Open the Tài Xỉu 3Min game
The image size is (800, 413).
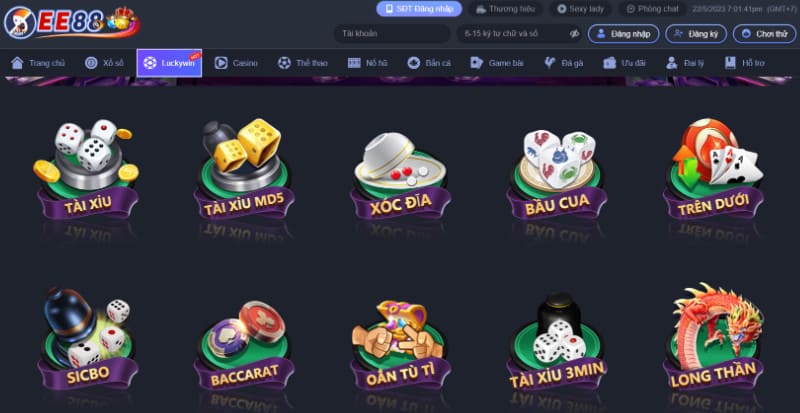click(x=557, y=341)
